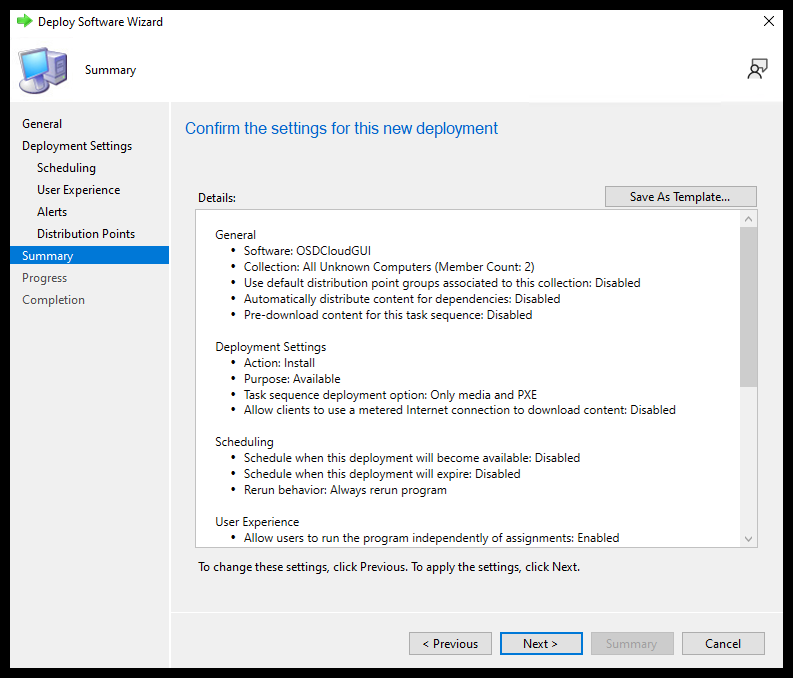Close the Deploy Software Wizard window
The image size is (793, 678).
pyautogui.click(x=768, y=21)
